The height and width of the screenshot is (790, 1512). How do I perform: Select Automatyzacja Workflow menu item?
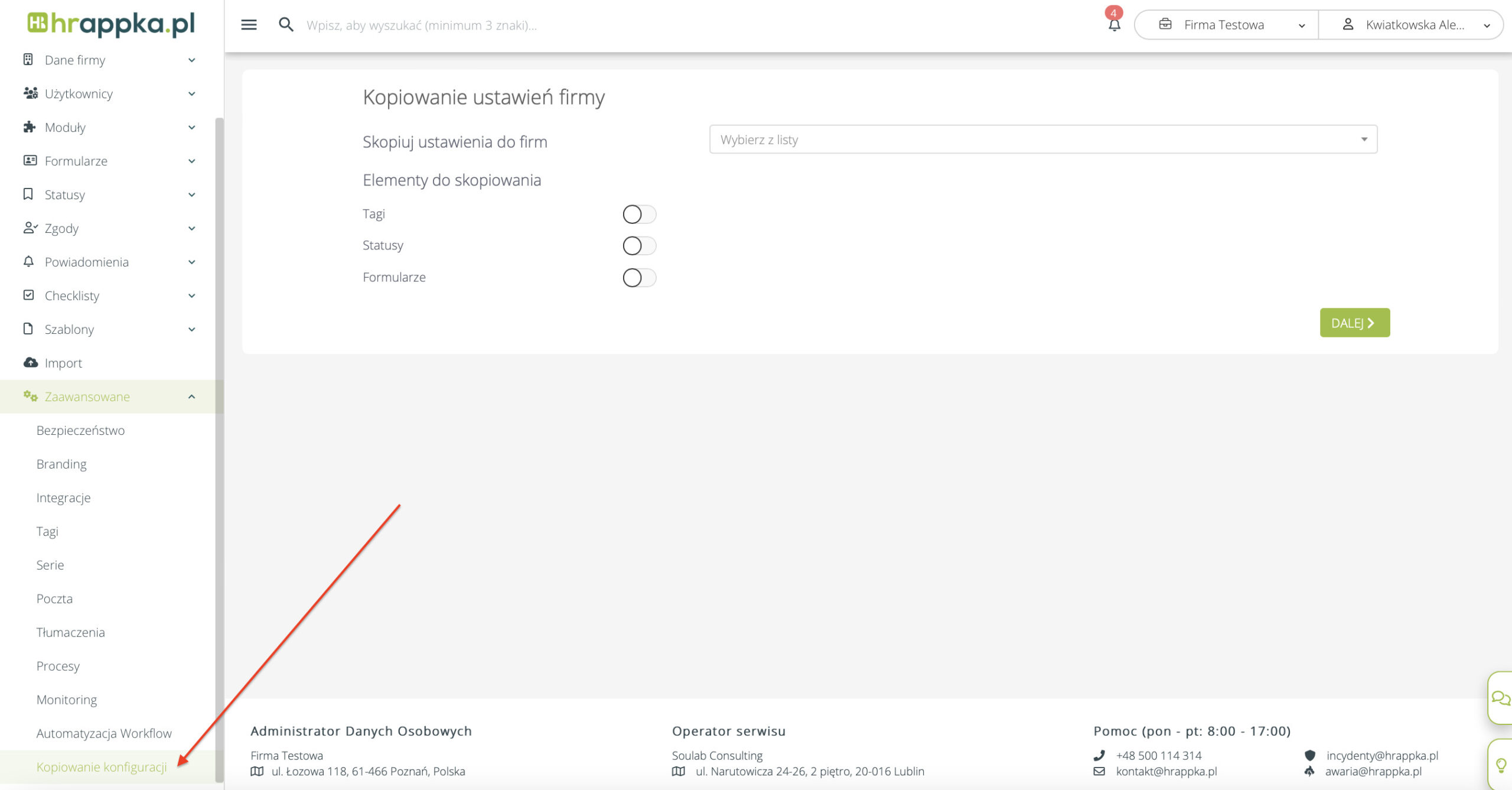(x=104, y=733)
